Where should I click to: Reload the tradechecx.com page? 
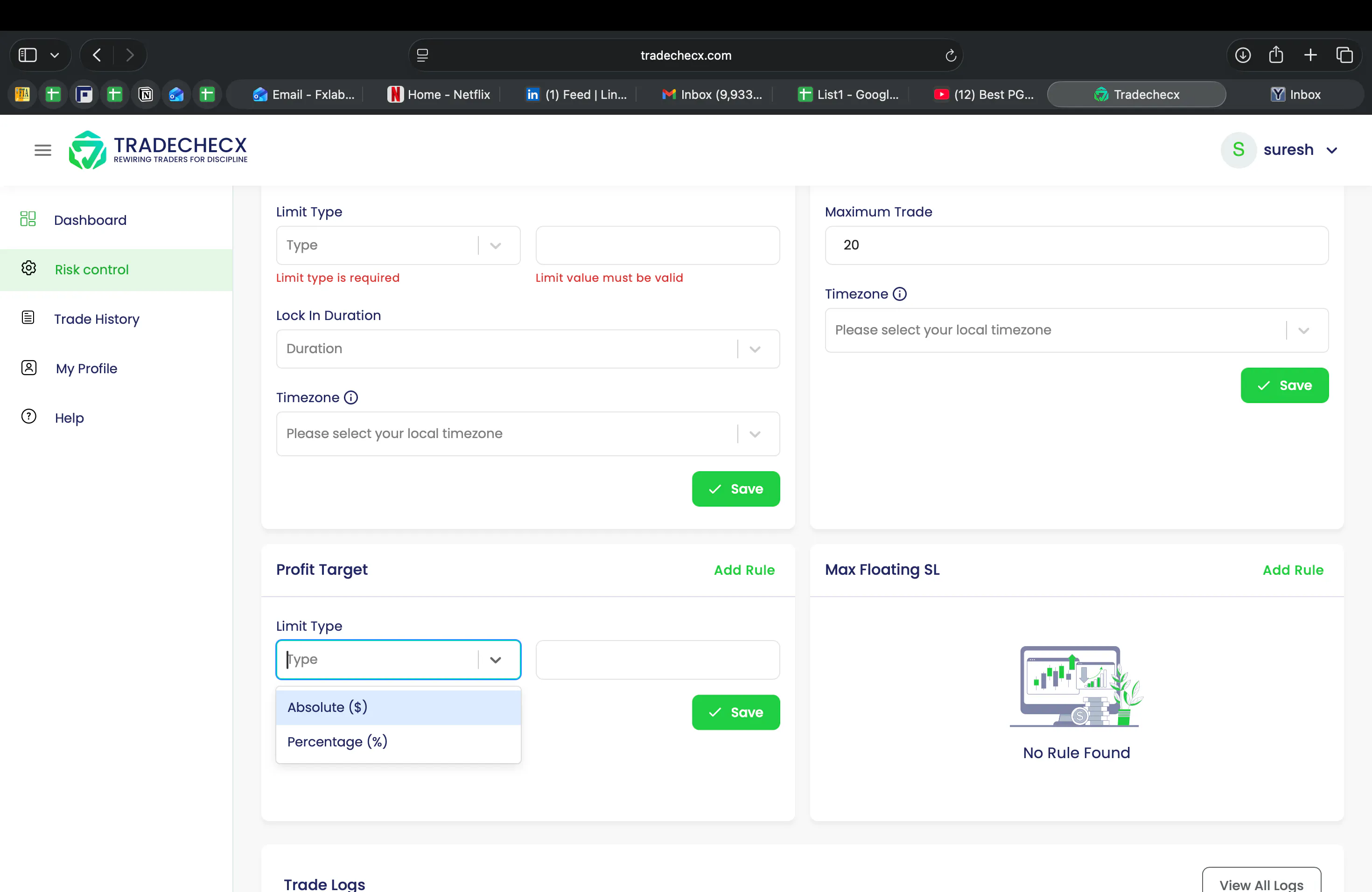(951, 56)
